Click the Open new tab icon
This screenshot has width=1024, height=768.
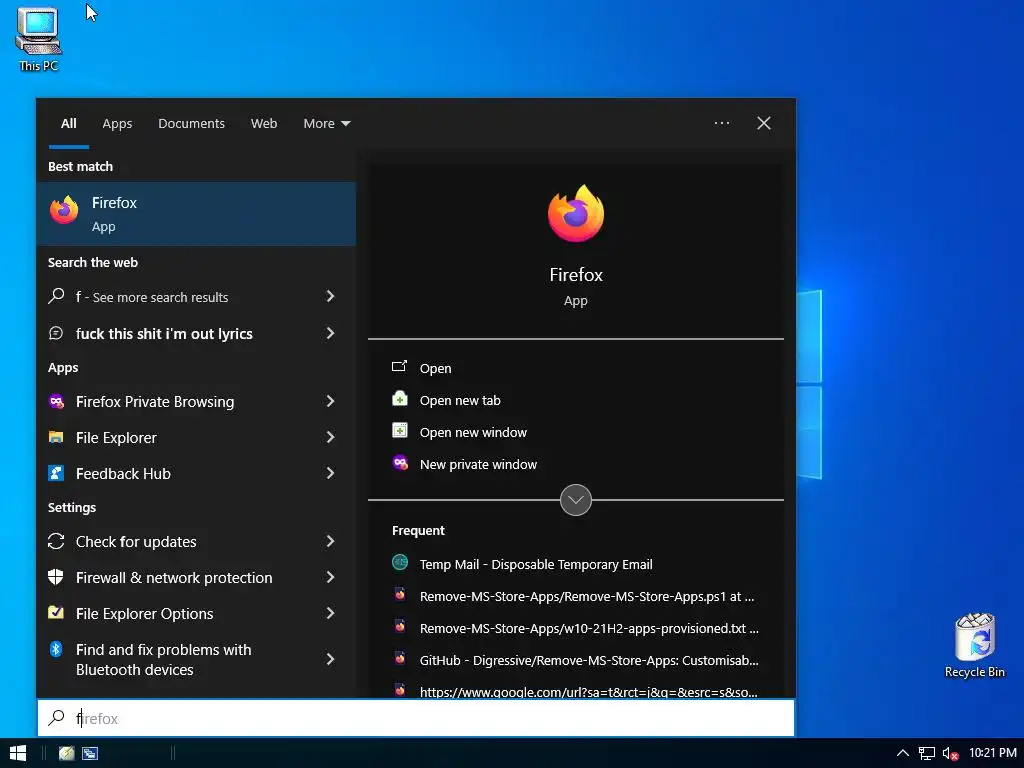coord(400,398)
